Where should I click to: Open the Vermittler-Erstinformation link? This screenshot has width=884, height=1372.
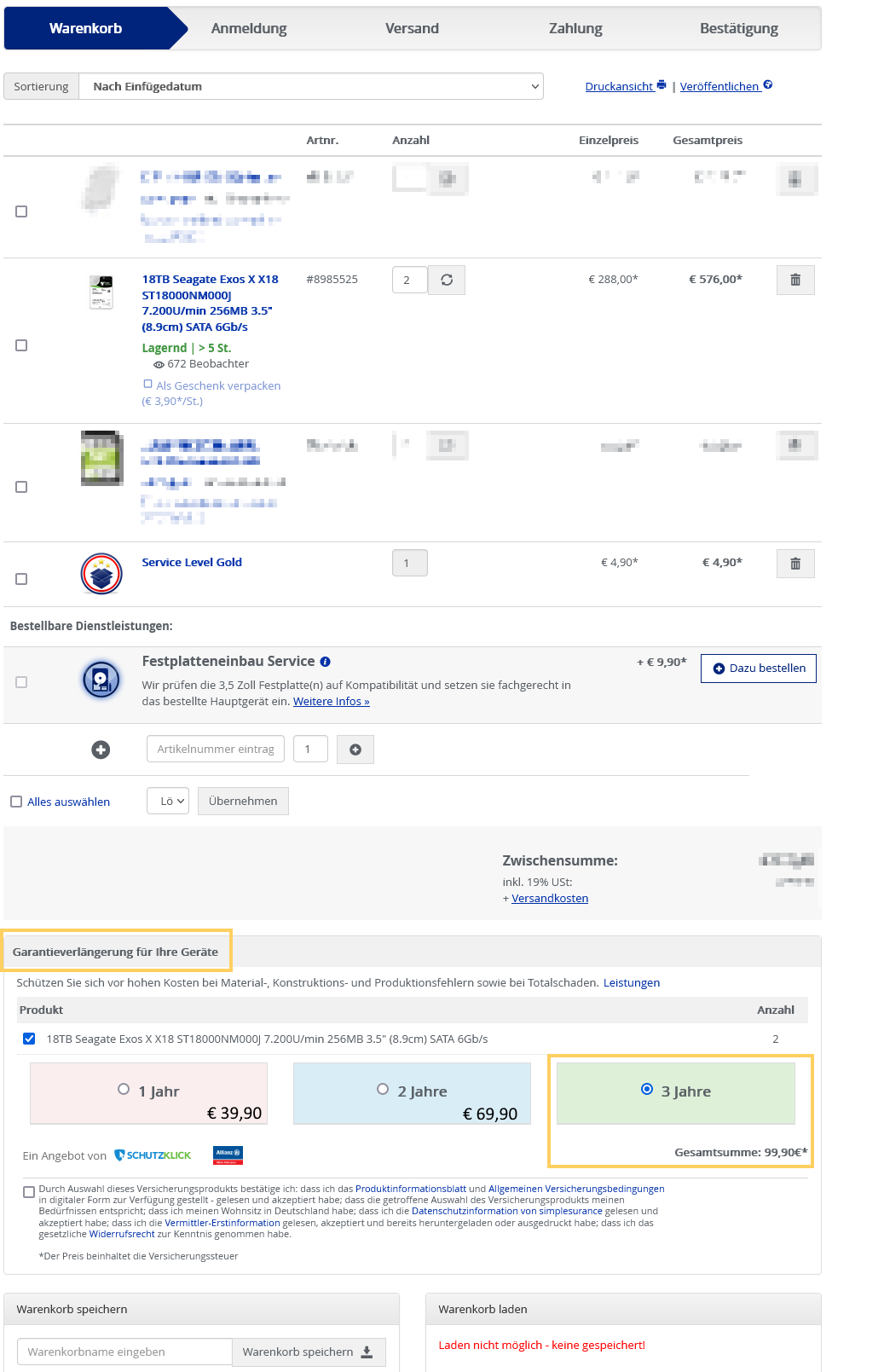click(222, 1223)
